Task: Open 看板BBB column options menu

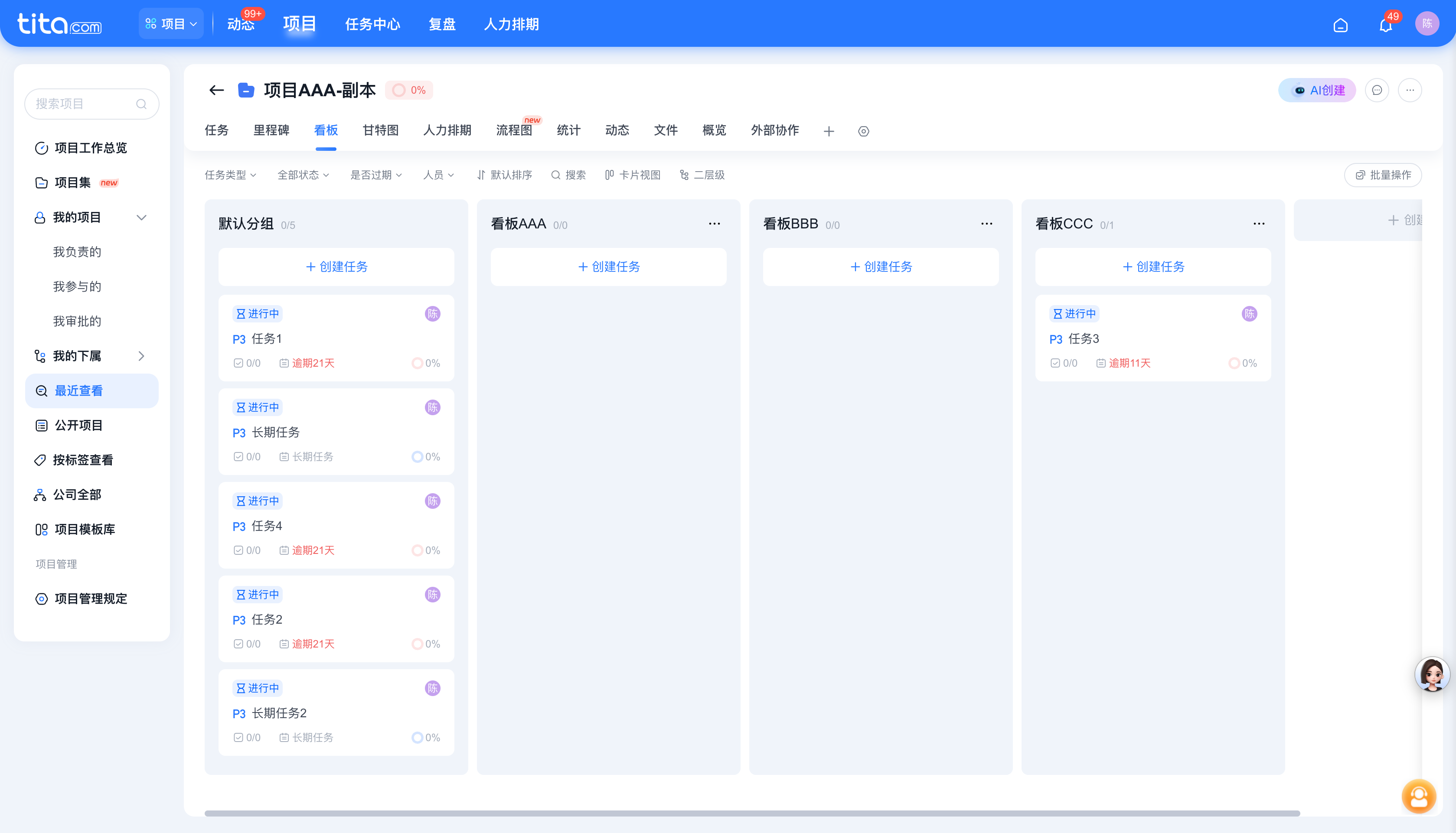Action: click(987, 224)
